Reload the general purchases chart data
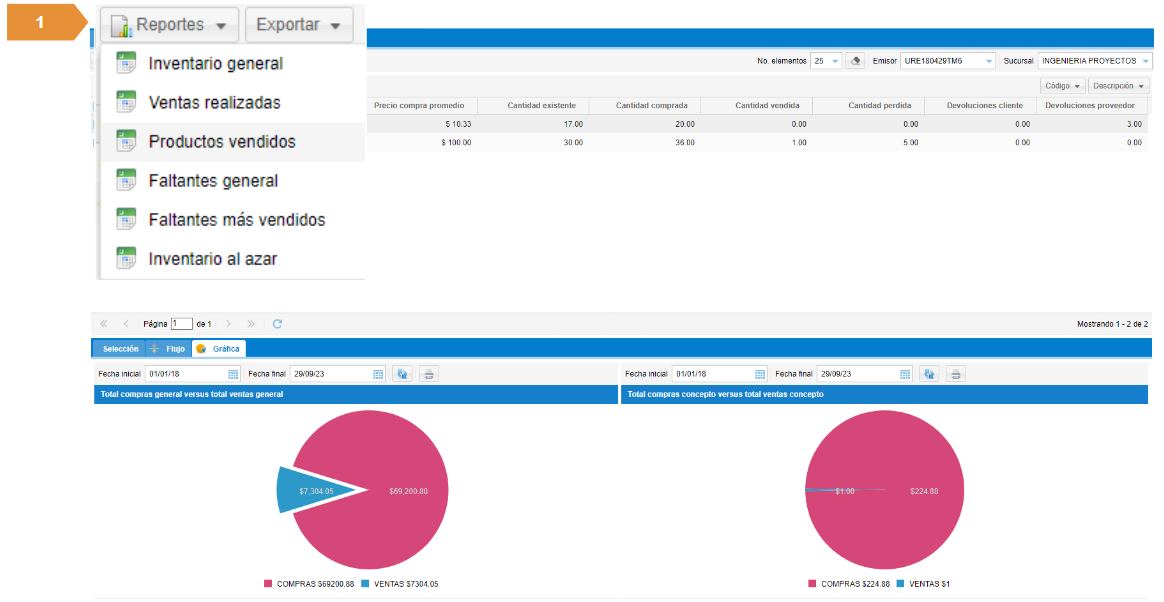This screenshot has height=602, width=1164. pyautogui.click(x=402, y=374)
